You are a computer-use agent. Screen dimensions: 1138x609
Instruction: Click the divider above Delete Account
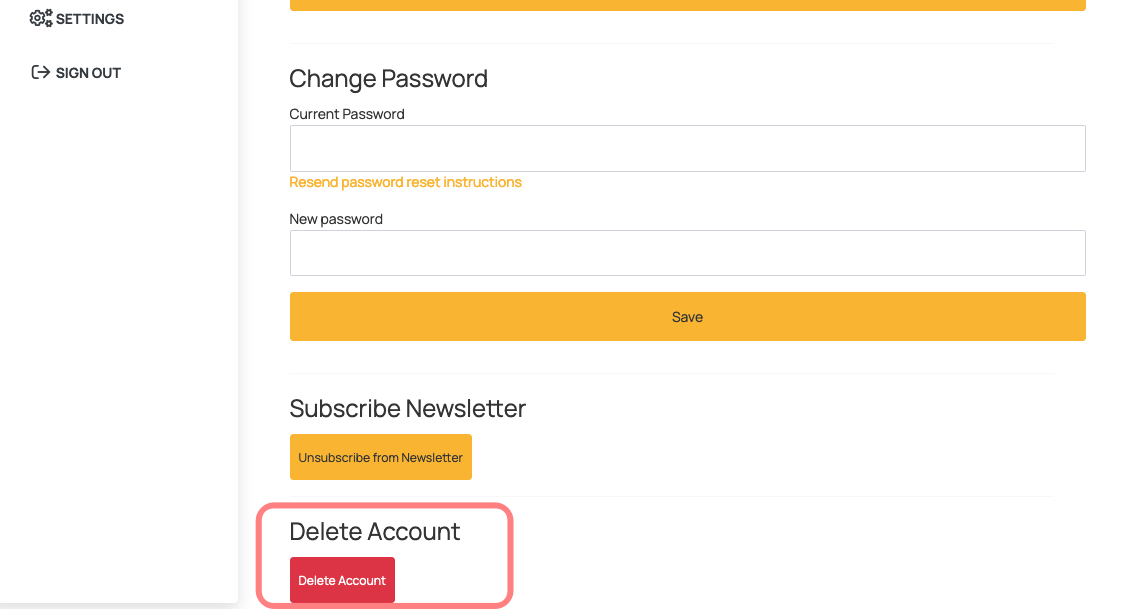671,497
